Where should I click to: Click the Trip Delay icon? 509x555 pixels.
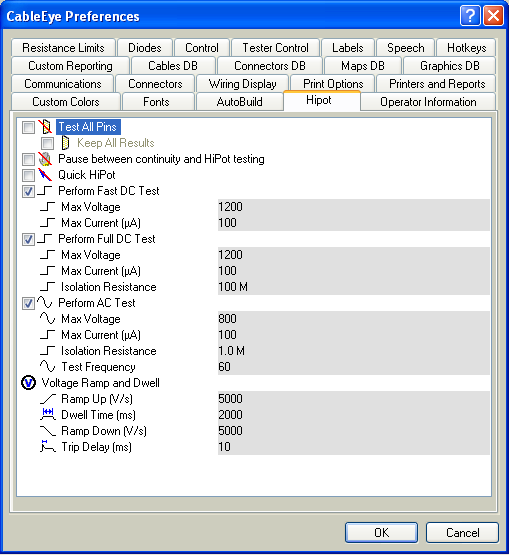48,446
